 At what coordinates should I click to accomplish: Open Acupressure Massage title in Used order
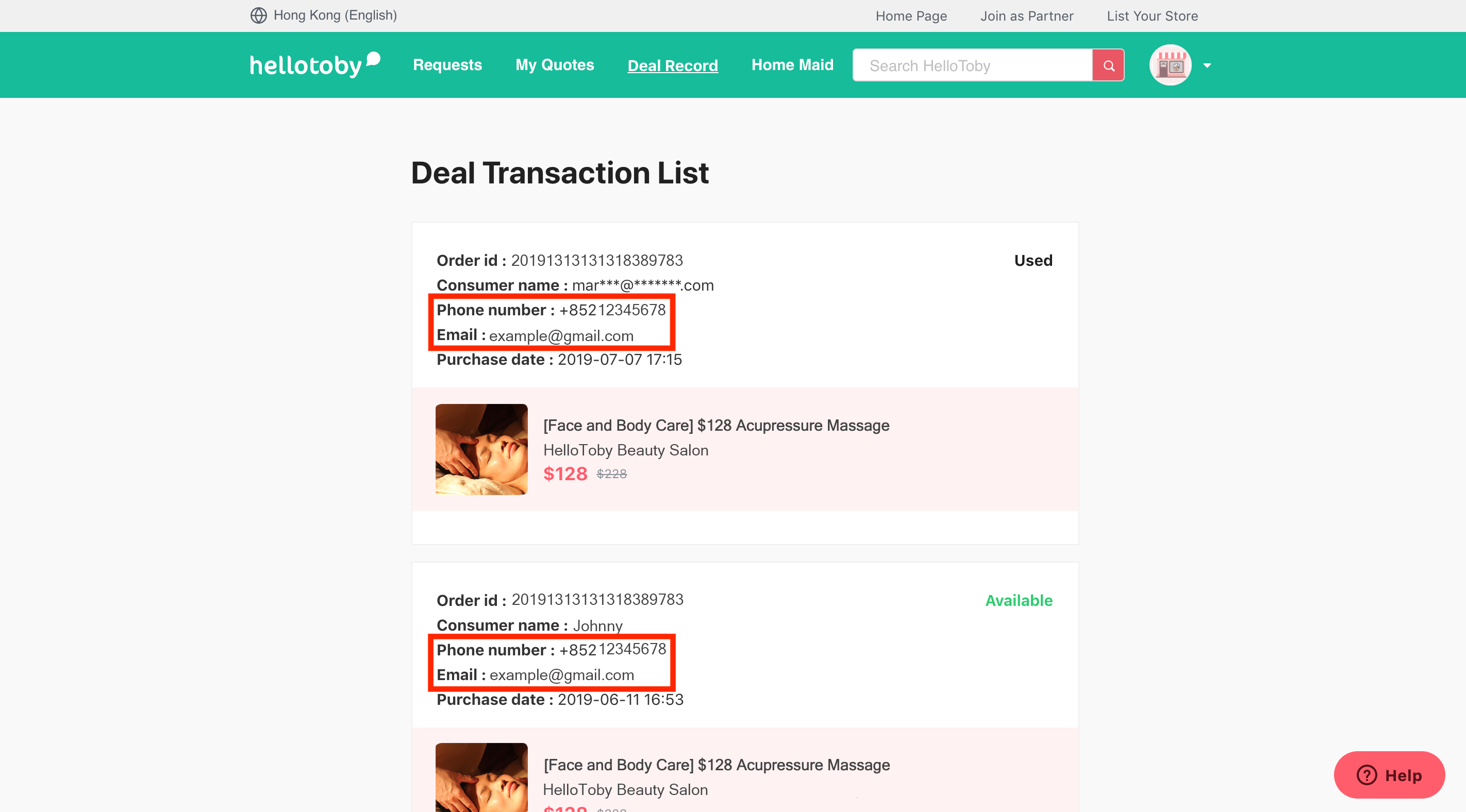click(x=716, y=425)
